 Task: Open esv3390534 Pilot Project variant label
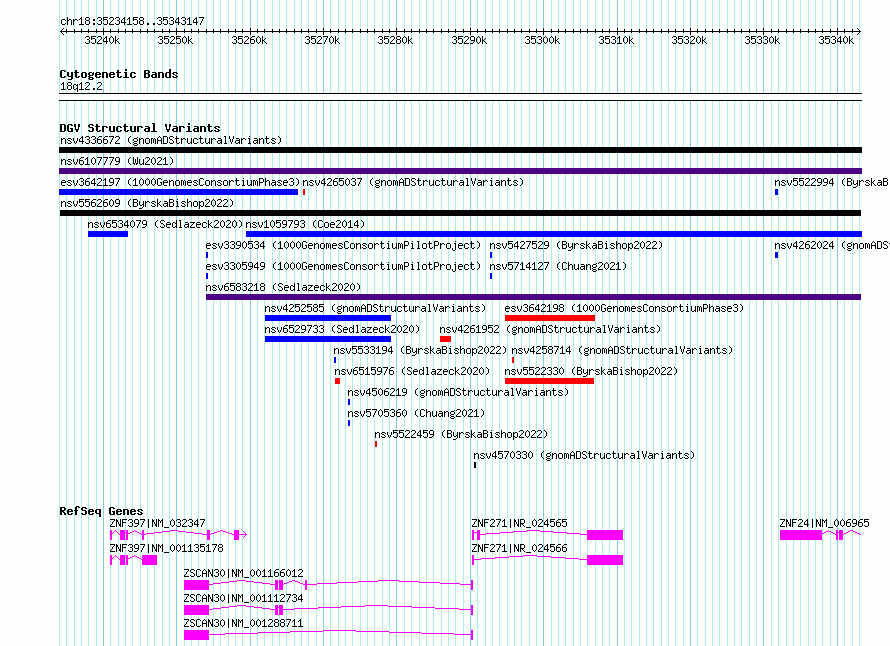pyautogui.click(x=343, y=245)
